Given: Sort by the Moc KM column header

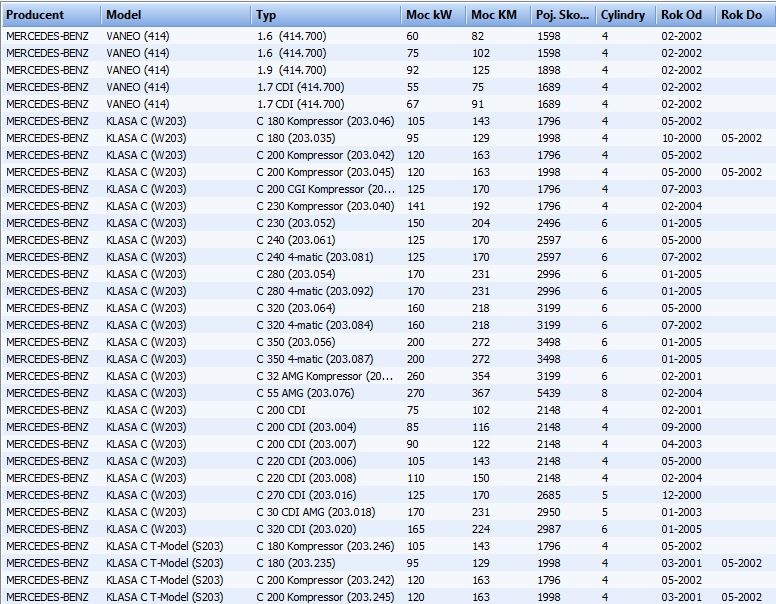Looking at the screenshot, I should coord(498,15).
